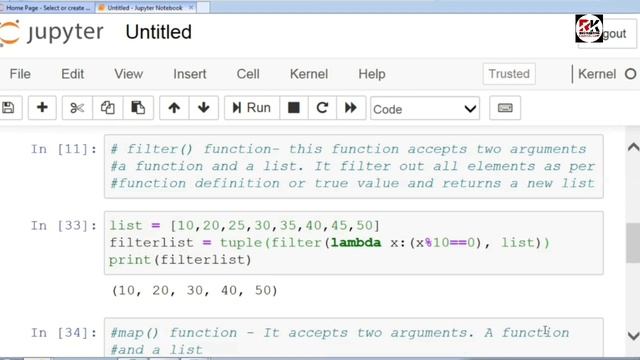Click into the code cell In [33]

click(353, 243)
